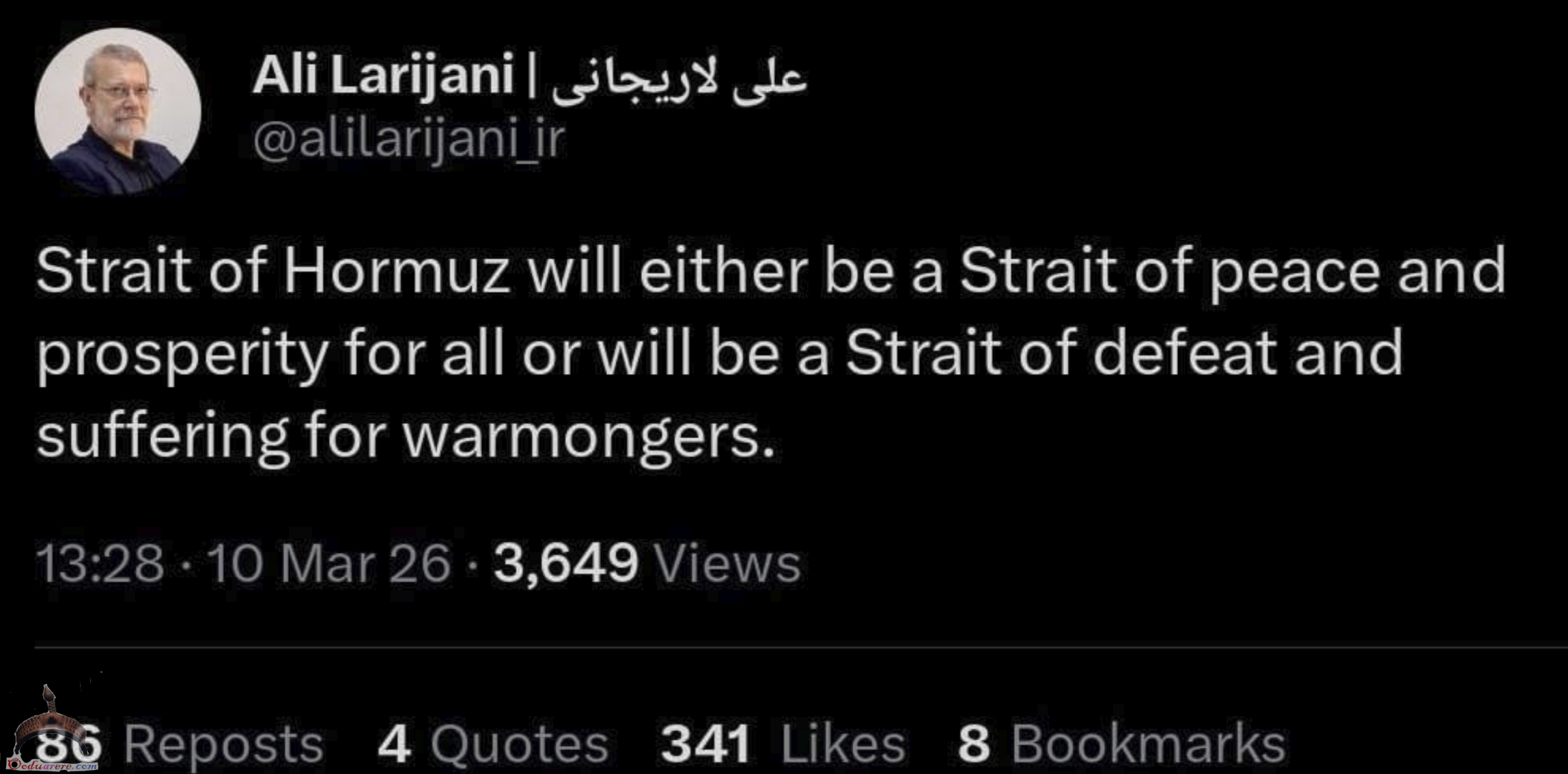The image size is (1568, 774).
Task: Click the Ali Larijani display name
Action: 382,75
